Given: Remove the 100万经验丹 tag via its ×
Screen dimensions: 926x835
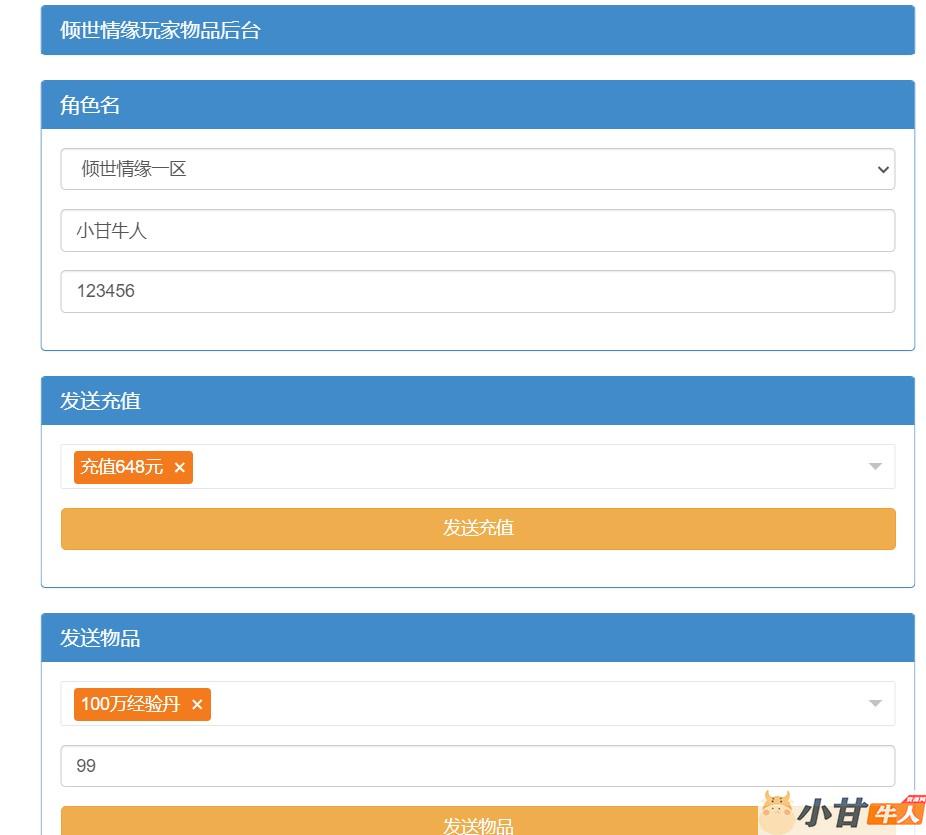Looking at the screenshot, I should coord(197,704).
